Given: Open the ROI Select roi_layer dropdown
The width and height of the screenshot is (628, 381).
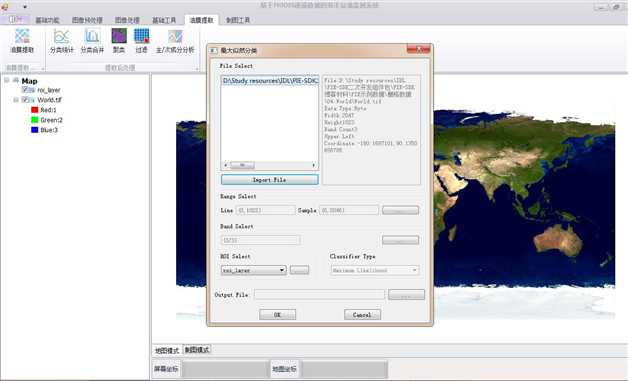Looking at the screenshot, I should pyautogui.click(x=282, y=270).
